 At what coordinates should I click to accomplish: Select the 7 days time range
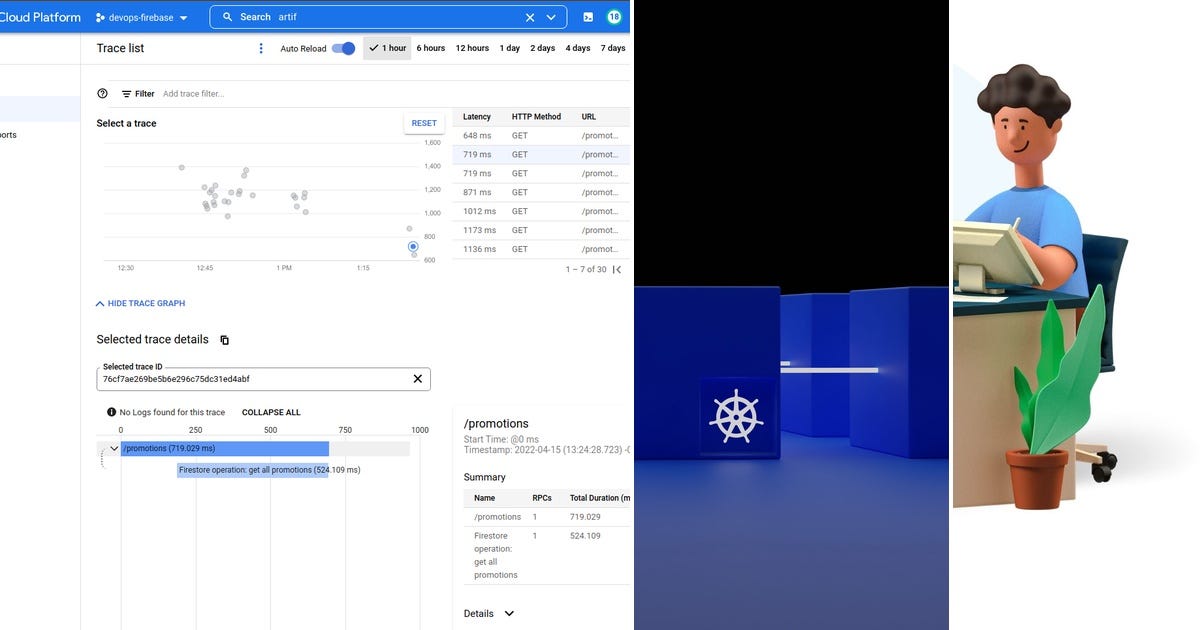[611, 47]
